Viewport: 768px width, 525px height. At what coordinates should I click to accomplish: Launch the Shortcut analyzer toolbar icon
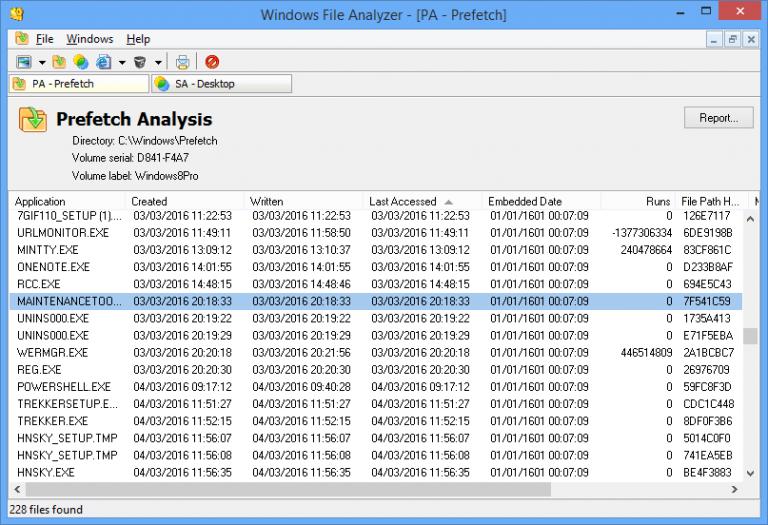[x=80, y=62]
